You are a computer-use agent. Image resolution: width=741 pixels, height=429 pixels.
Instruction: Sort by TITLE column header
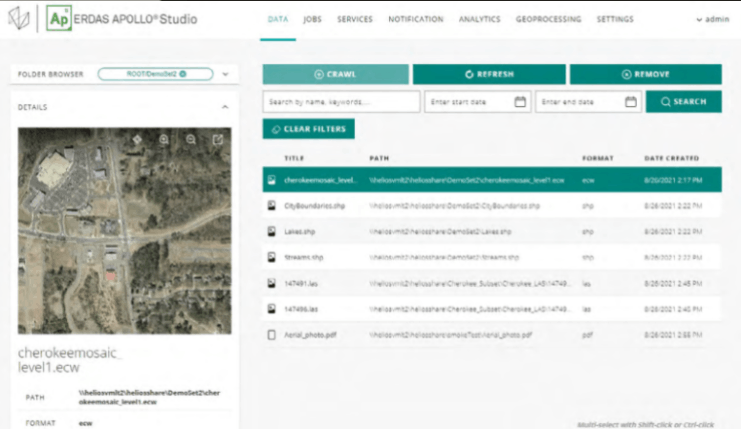tap(294, 158)
